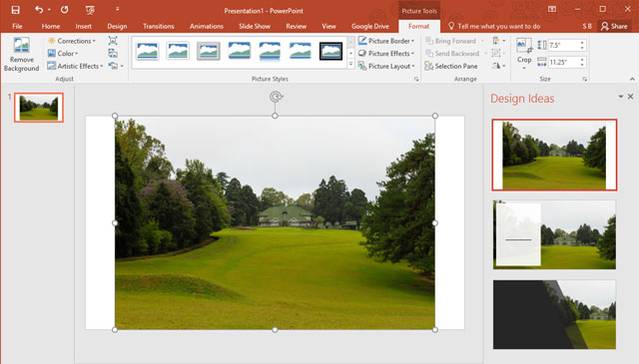Switch to the Slide Show tab
Viewport: 639px width, 364px height.
pos(255,26)
